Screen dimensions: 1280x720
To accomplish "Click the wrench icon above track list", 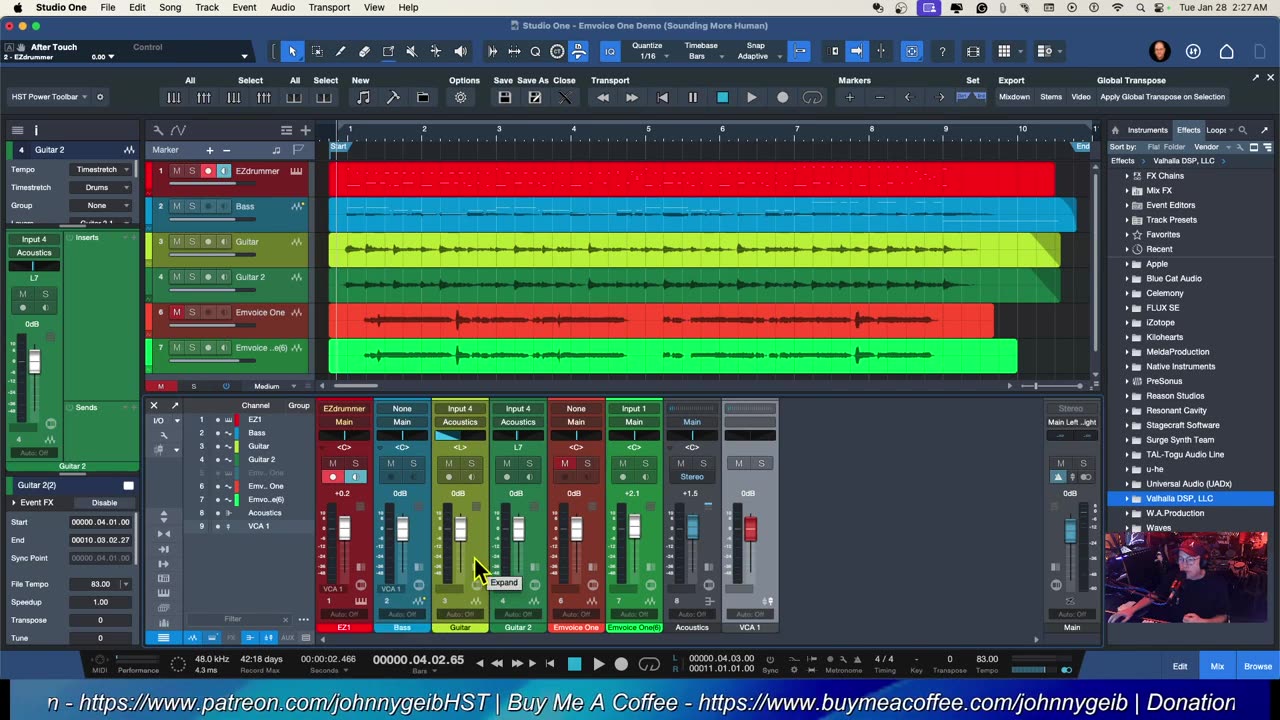I will tap(158, 130).
